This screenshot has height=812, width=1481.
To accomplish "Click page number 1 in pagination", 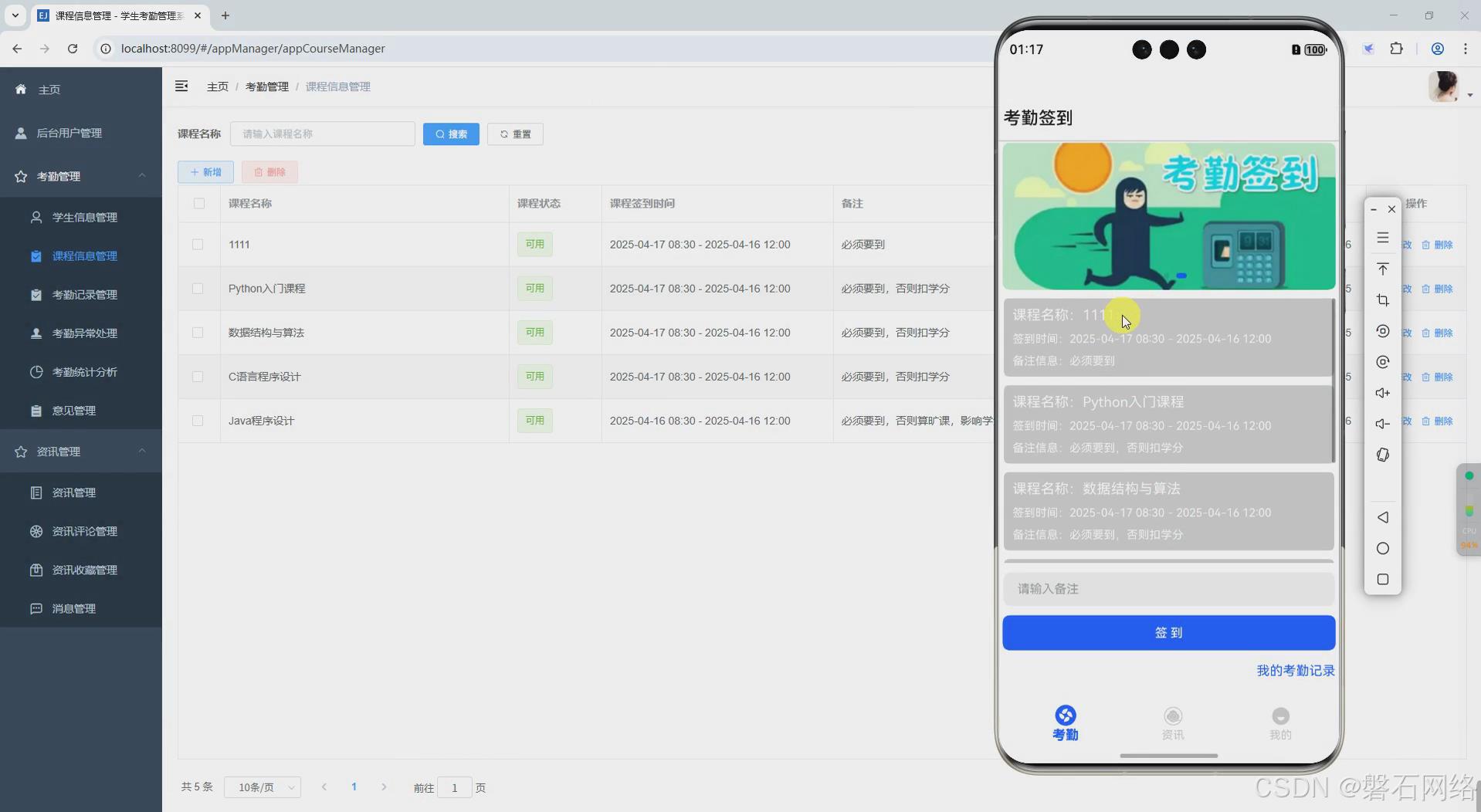I will click(354, 787).
